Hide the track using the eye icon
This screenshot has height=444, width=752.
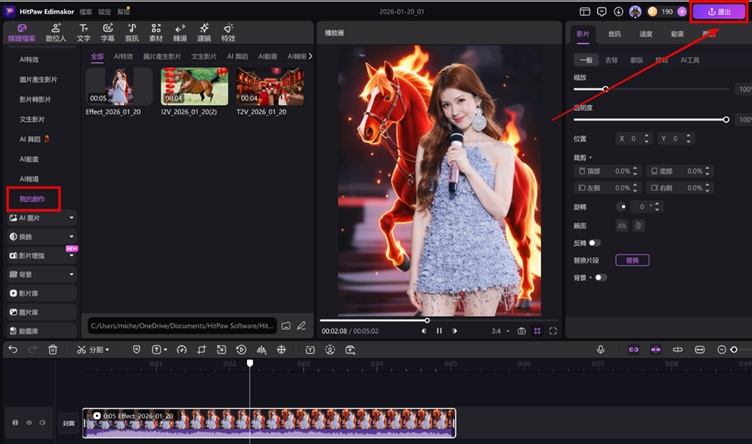tap(28, 423)
